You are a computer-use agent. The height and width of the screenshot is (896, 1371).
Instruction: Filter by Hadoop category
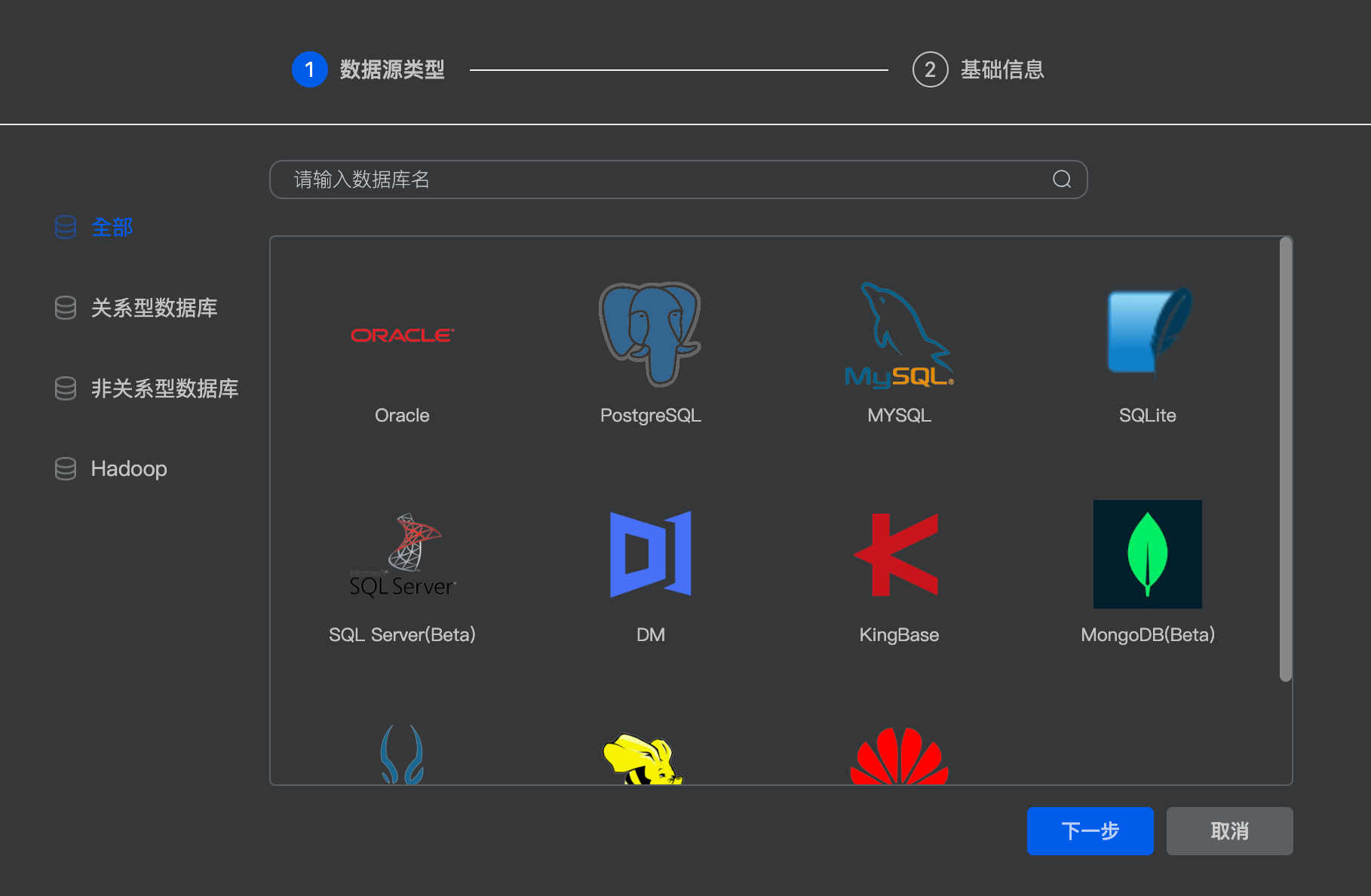coord(129,468)
